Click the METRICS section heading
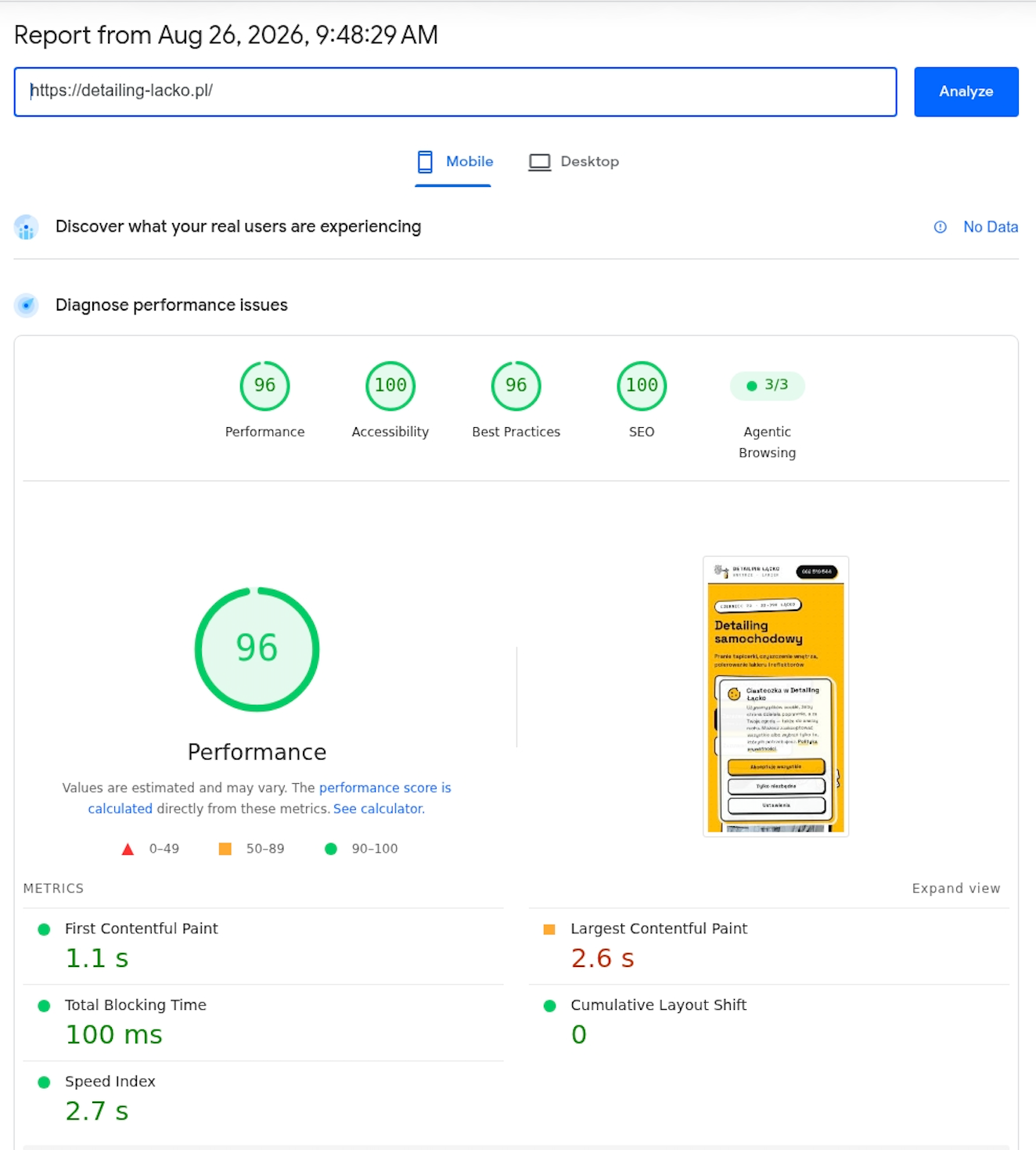Screen dimensions: 1036x1150 coord(53,889)
